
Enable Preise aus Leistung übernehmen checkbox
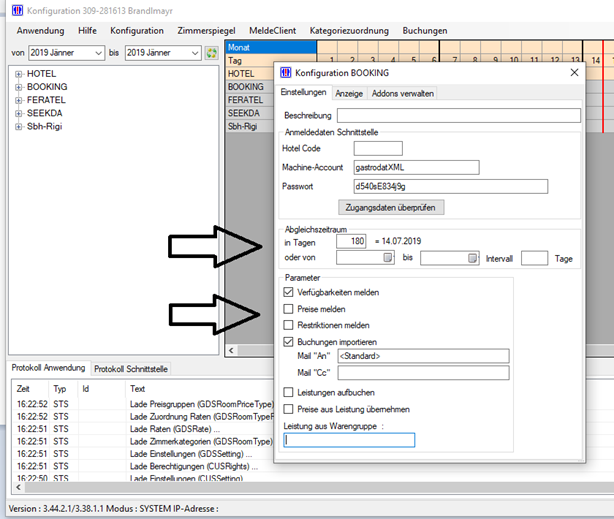tap(288, 409)
